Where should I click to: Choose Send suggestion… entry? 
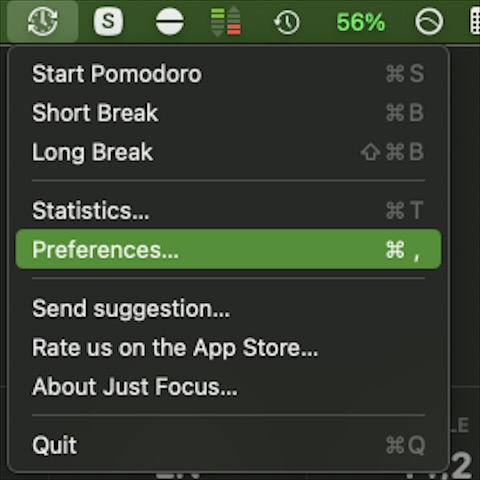click(x=228, y=308)
